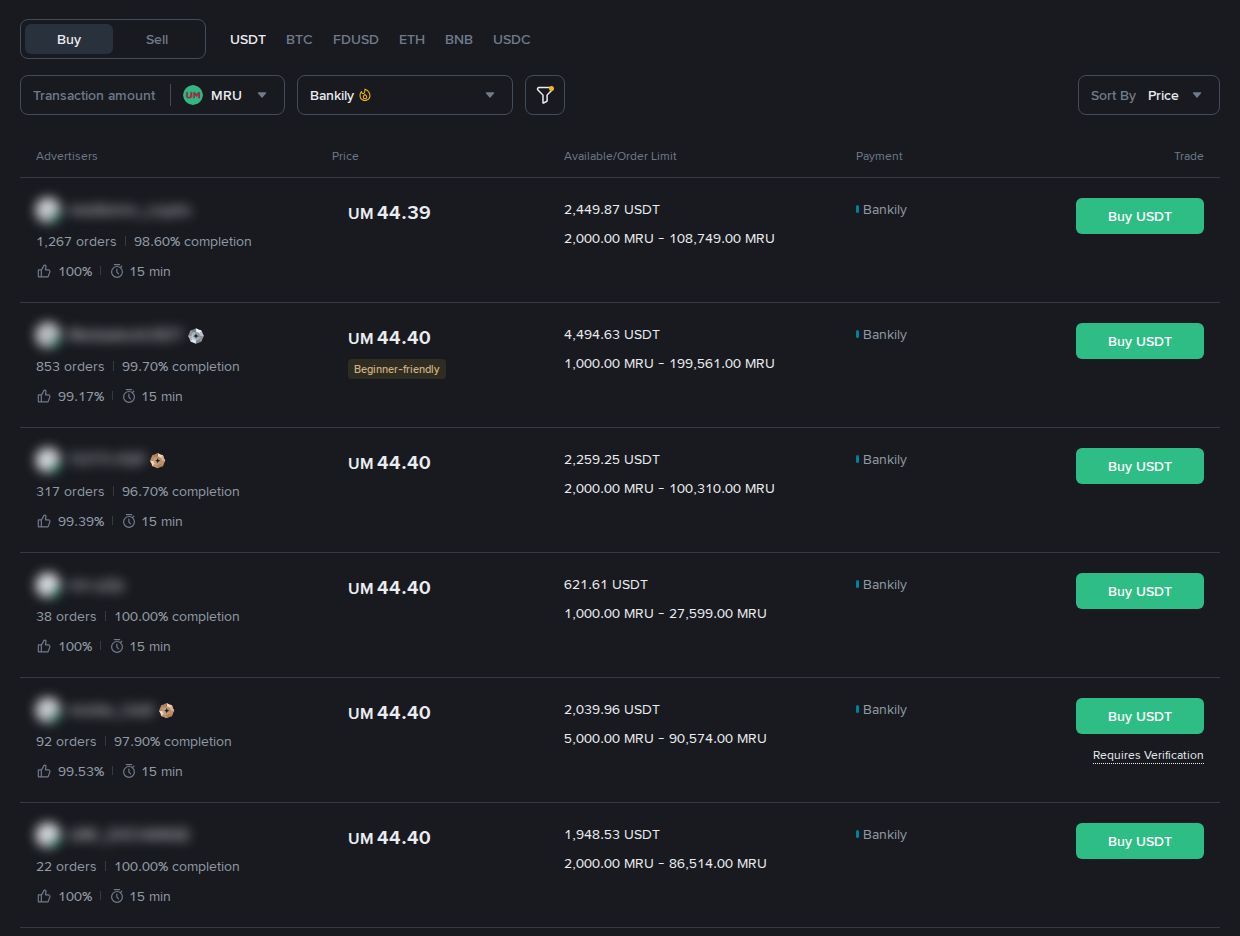Click the thumbs-up icon in 853 orders row
Image resolution: width=1240 pixels, height=936 pixels.
[x=44, y=396]
